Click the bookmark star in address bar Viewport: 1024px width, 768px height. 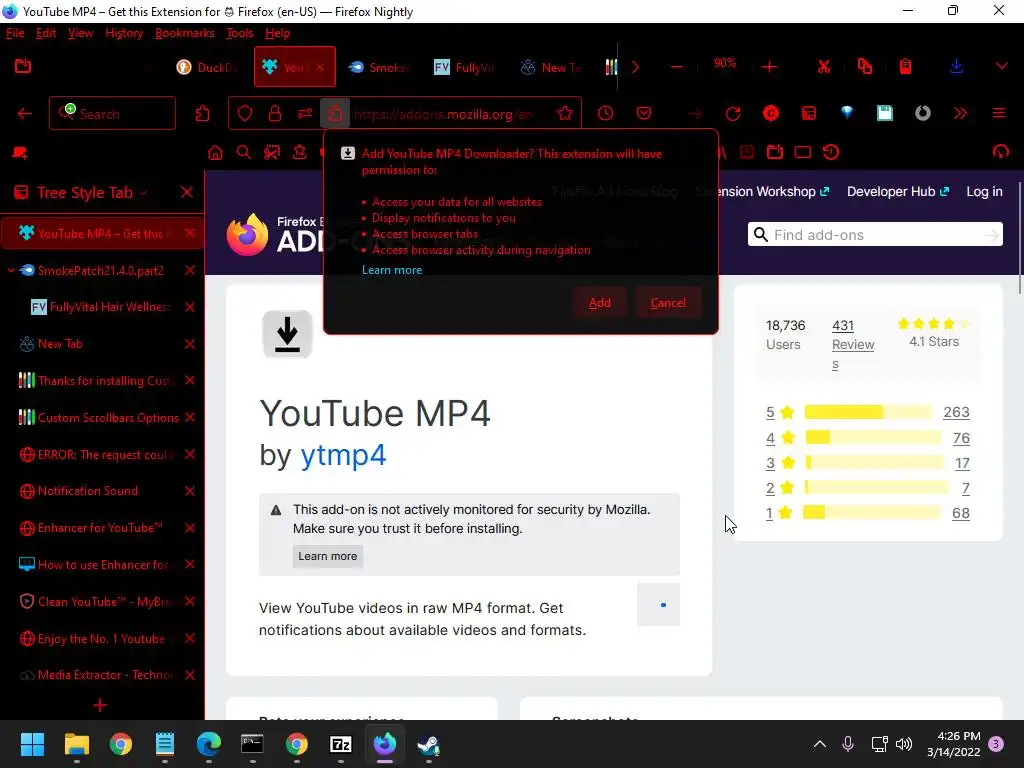(565, 114)
